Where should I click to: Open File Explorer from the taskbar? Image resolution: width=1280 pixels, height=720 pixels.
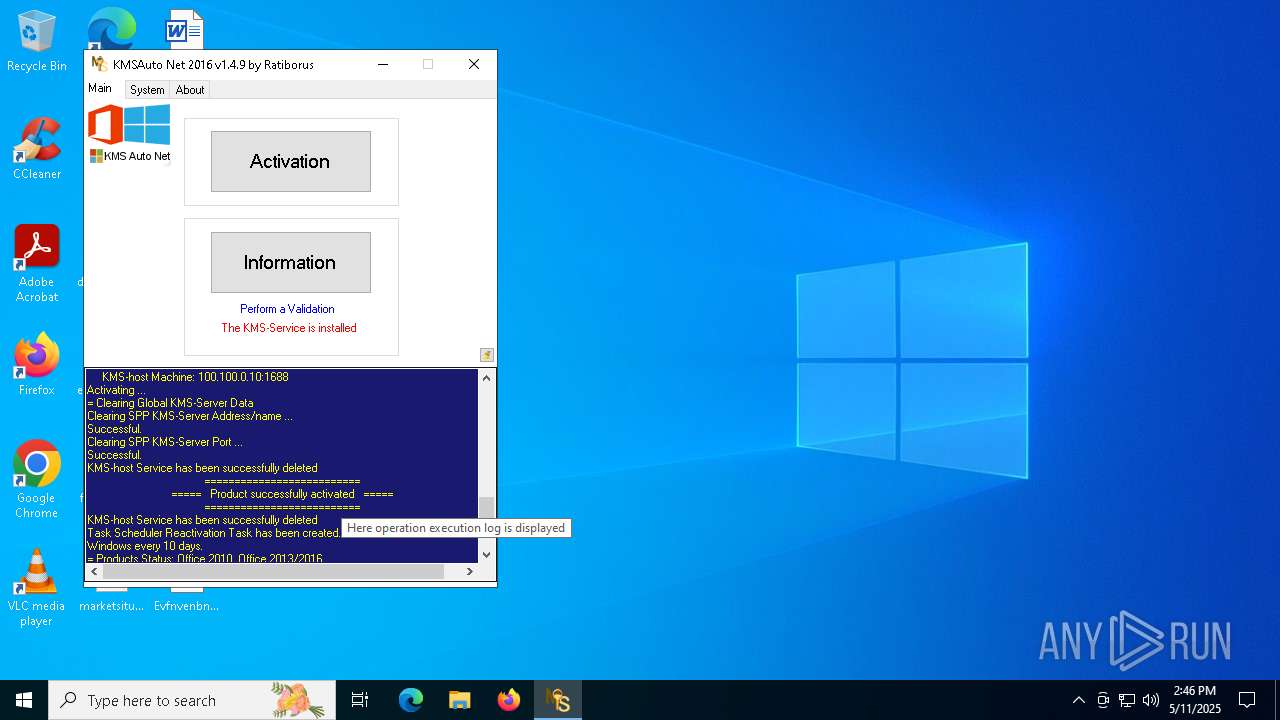[x=460, y=700]
